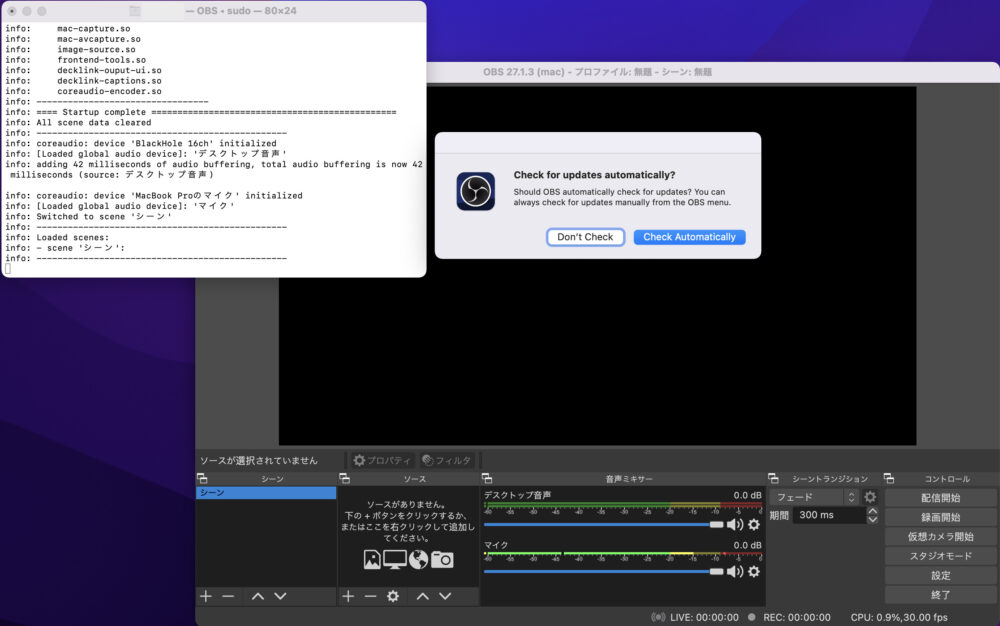Viewport: 1000px width, 626px height.
Task: Click デスクトップ音声 0.0 dB level text
Action: (747, 495)
